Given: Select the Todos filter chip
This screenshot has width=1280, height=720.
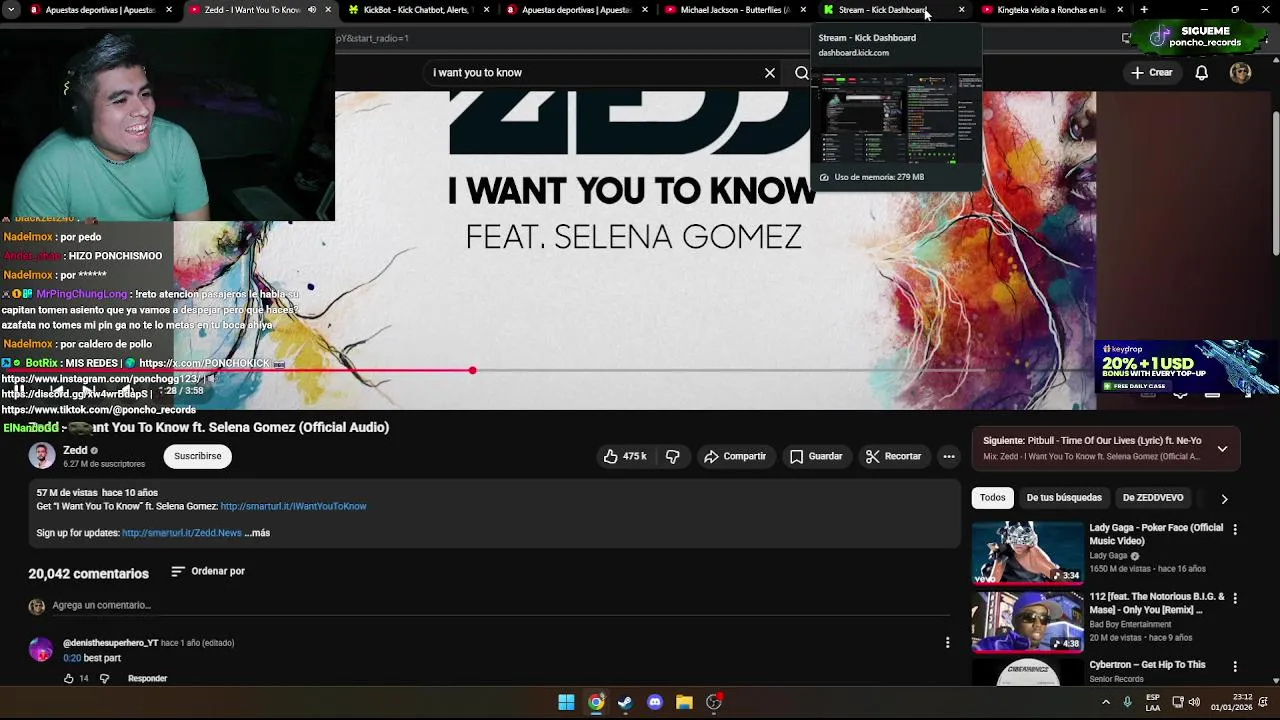Looking at the screenshot, I should (x=993, y=498).
